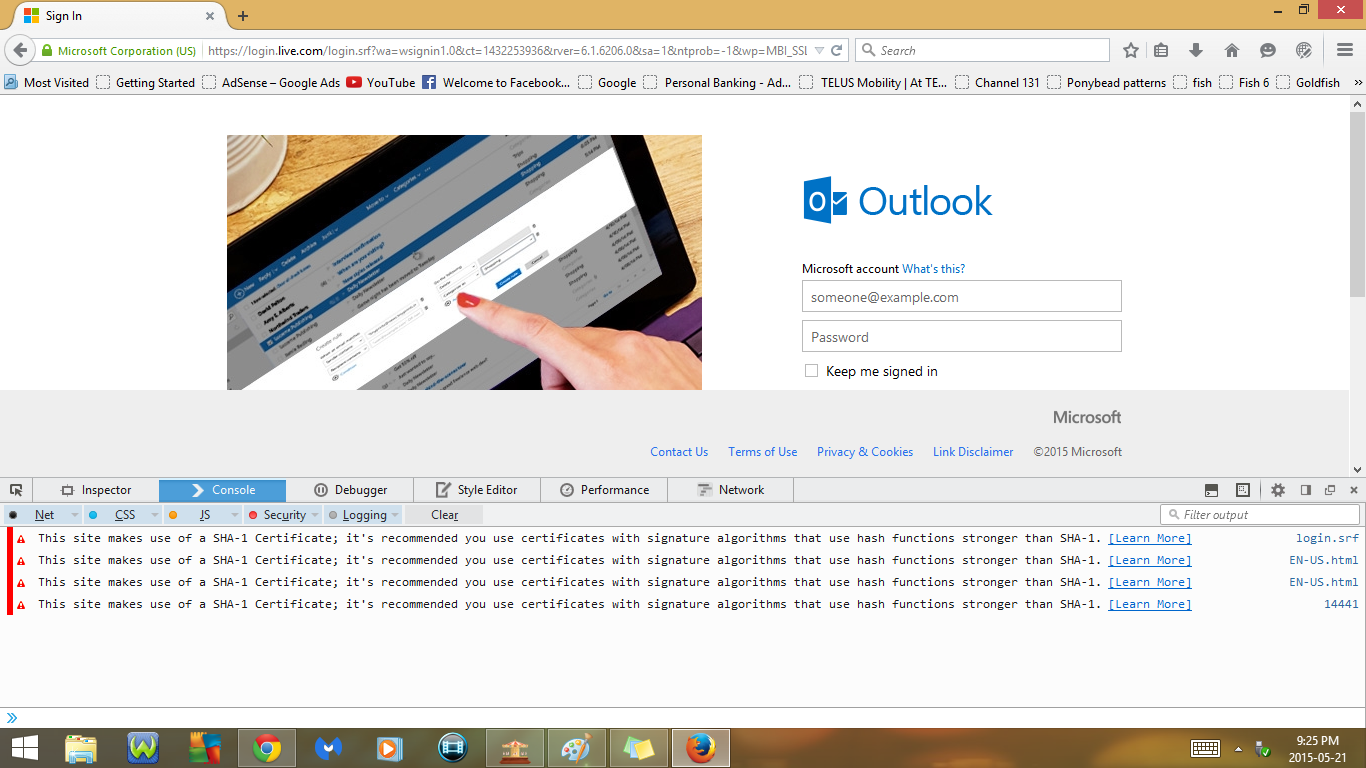Open the Ponybead patterns bookmark

coord(1106,83)
